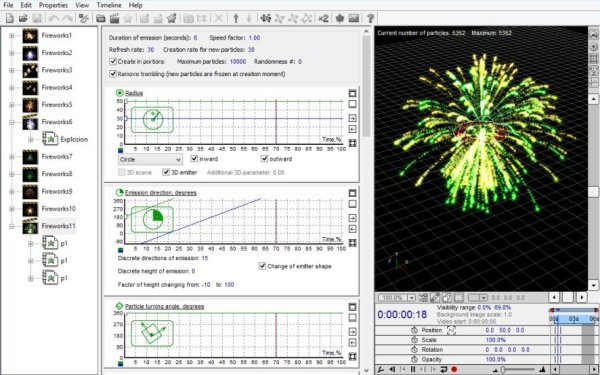
Task: Open the Properties menu
Action: tap(53, 5)
